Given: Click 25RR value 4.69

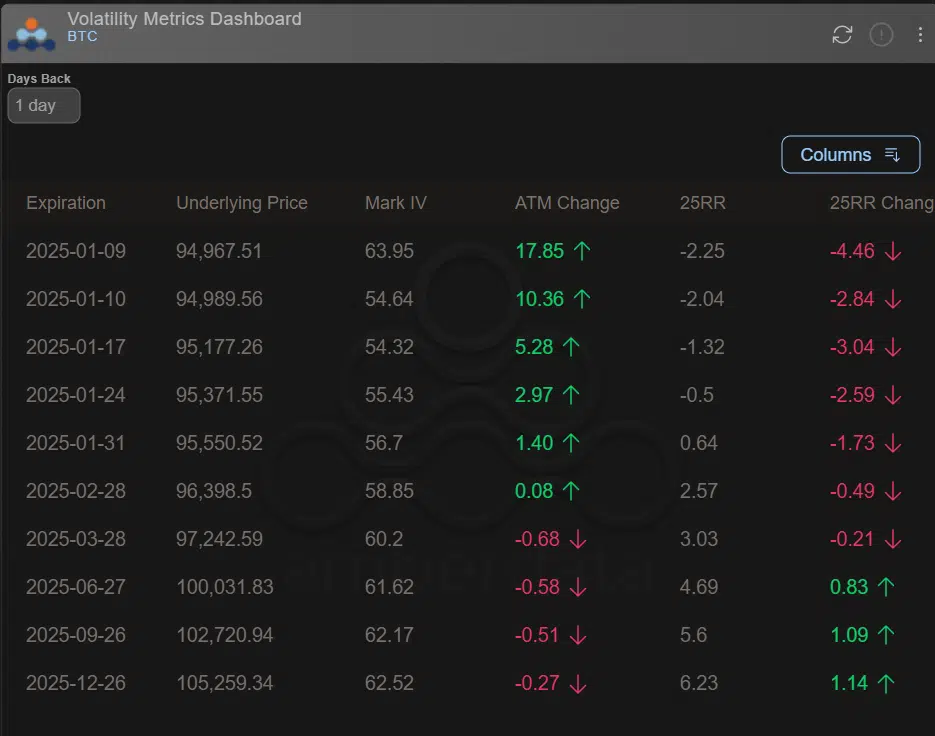Looking at the screenshot, I should (x=698, y=587).
